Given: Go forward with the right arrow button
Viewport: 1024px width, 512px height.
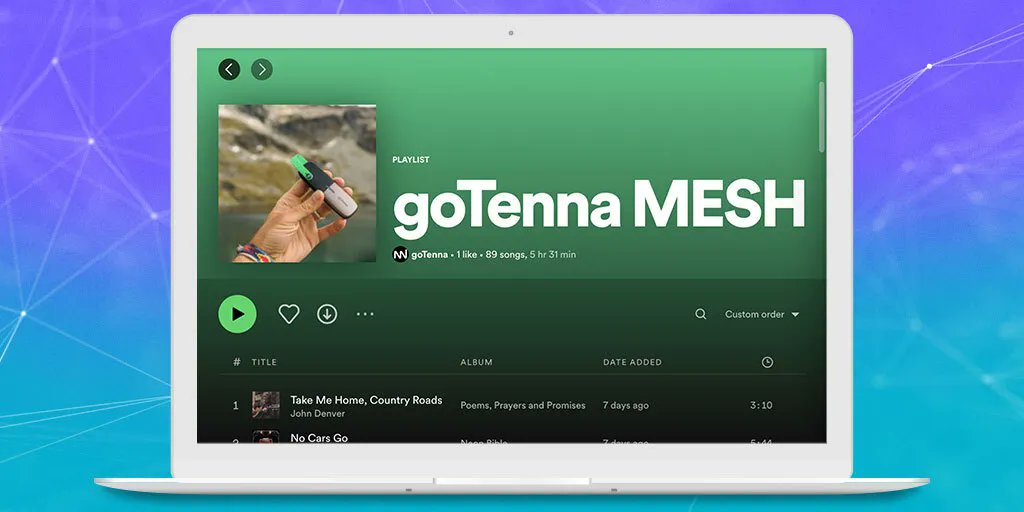Looking at the screenshot, I should [262, 69].
